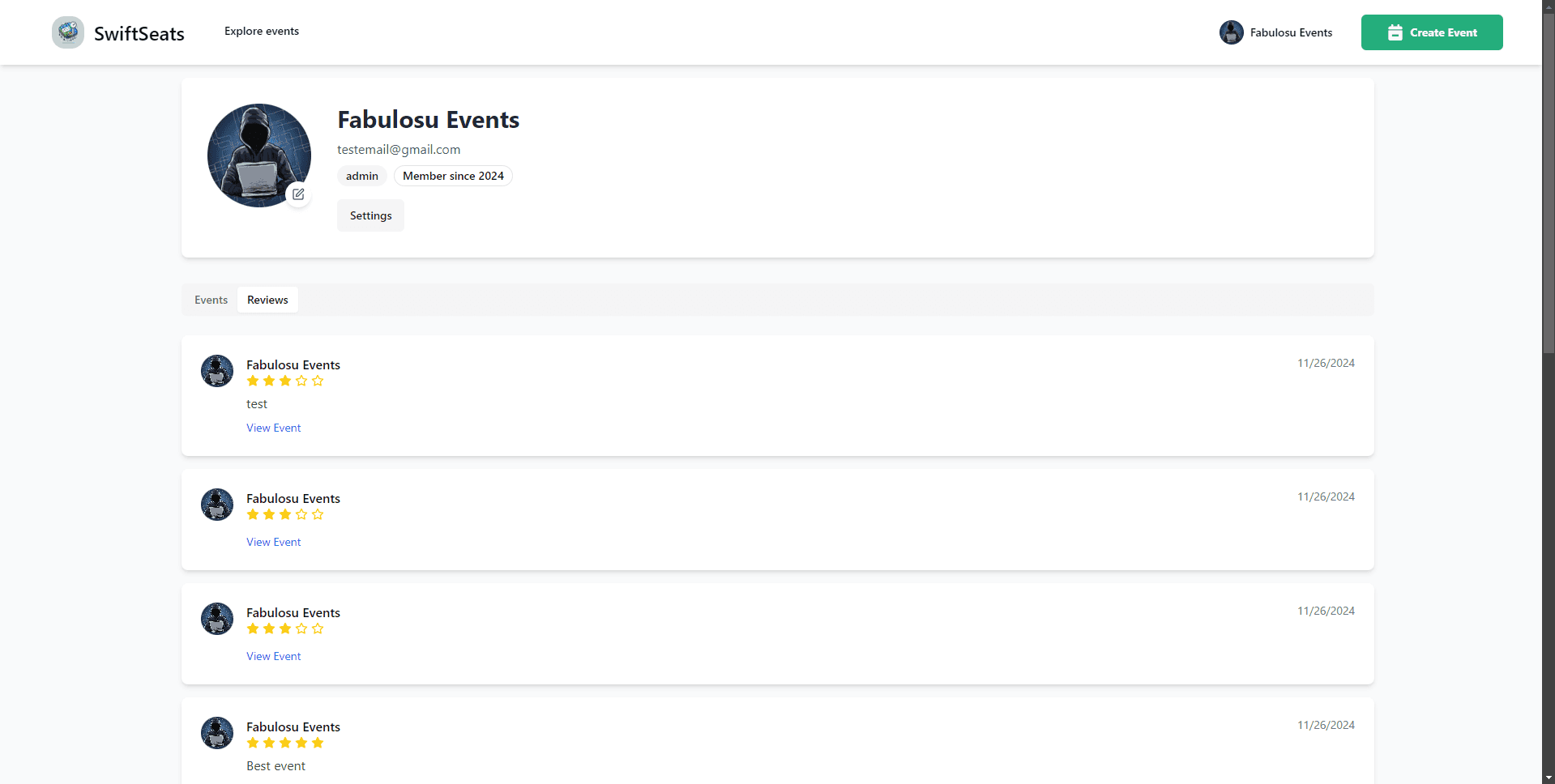Viewport: 1555px width, 784px height.
Task: Open the user avatar icon in the navbar
Action: (1231, 32)
